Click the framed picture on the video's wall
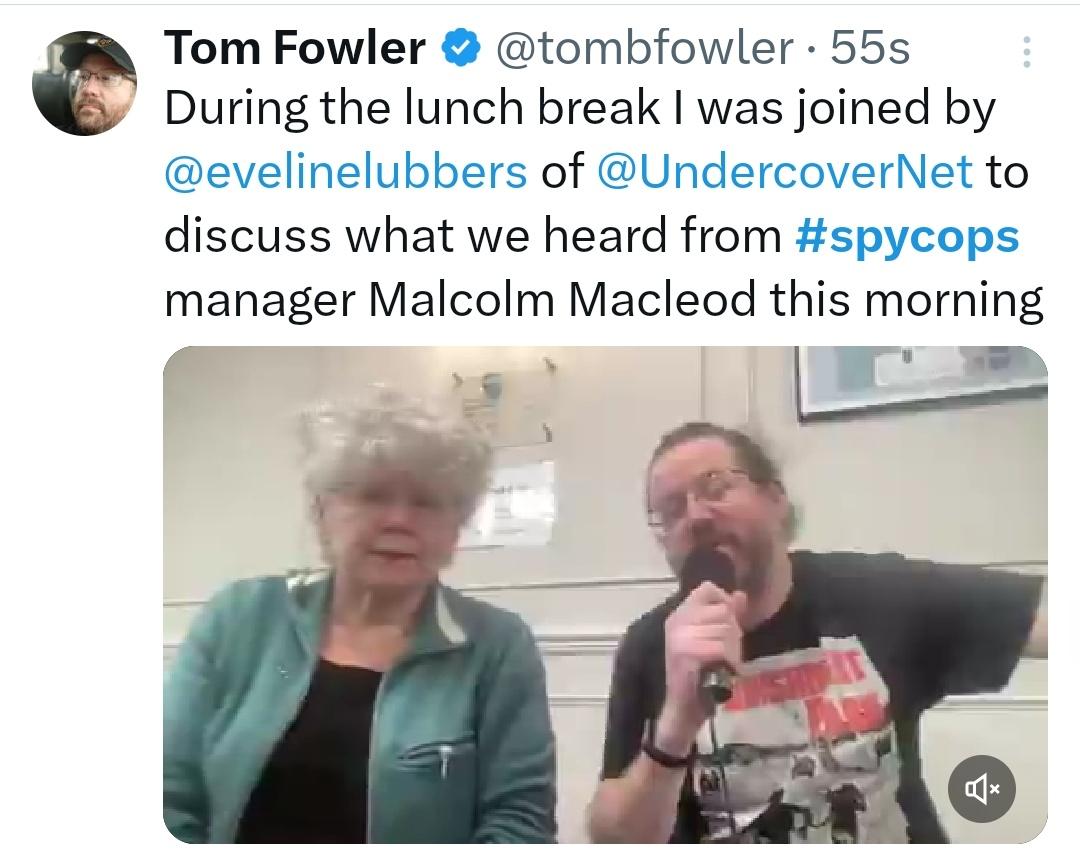The width and height of the screenshot is (1080, 853). pyautogui.click(x=922, y=380)
